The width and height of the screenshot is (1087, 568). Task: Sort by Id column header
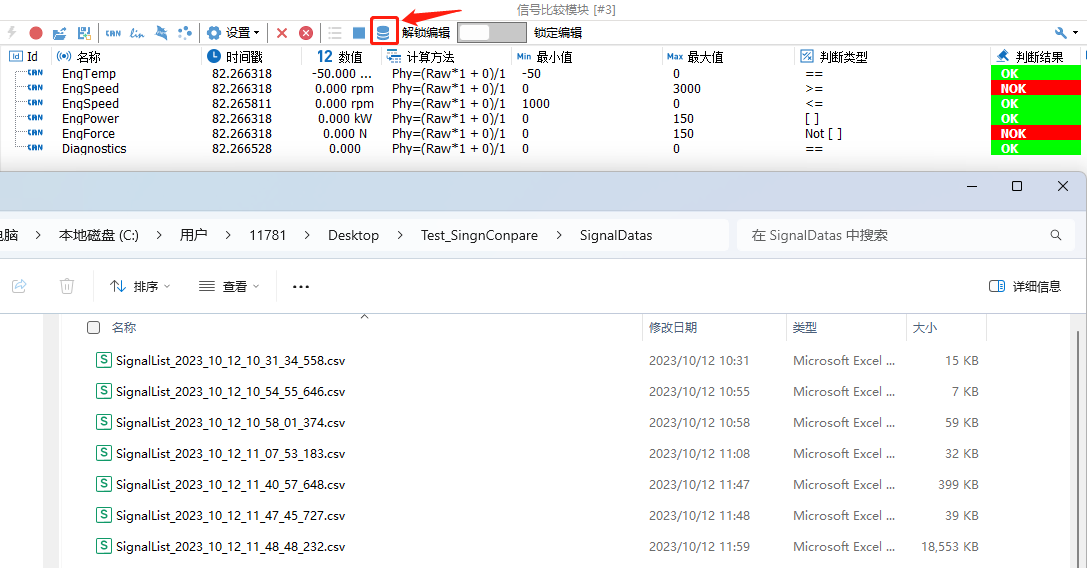click(x=24, y=57)
